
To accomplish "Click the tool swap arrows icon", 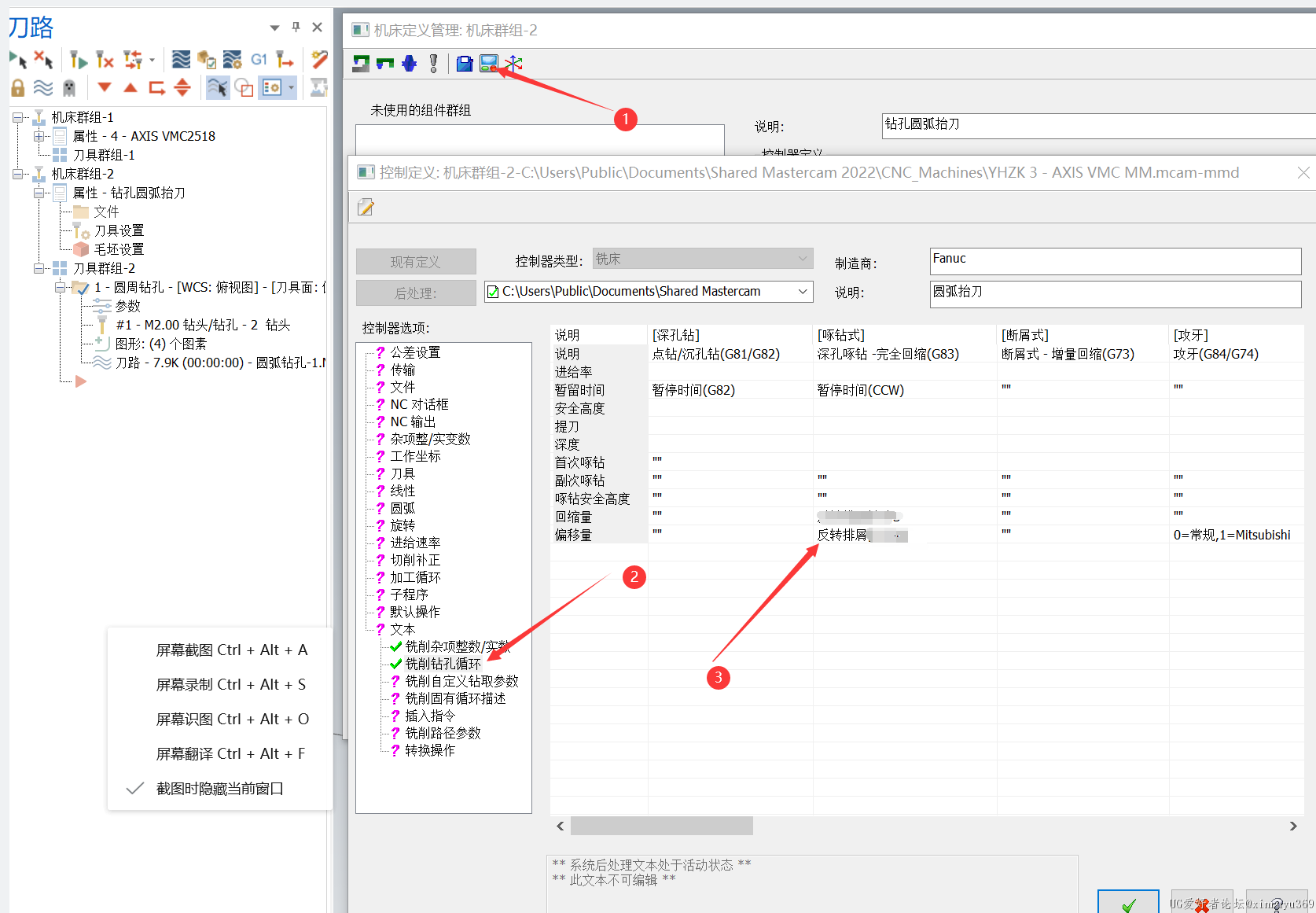I will [x=133, y=60].
